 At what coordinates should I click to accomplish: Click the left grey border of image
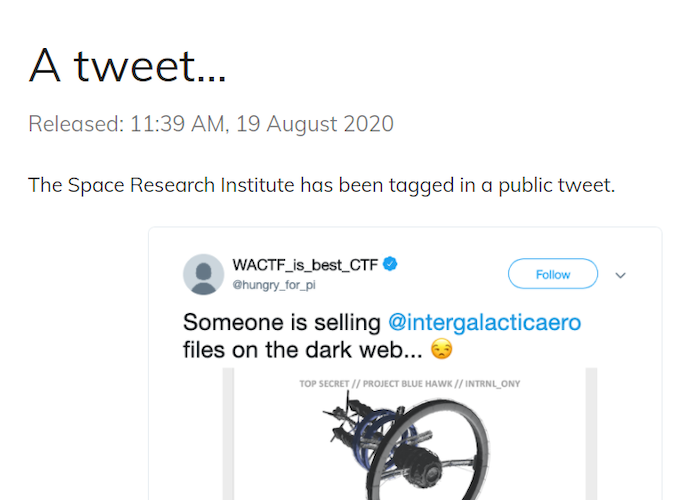(228, 434)
